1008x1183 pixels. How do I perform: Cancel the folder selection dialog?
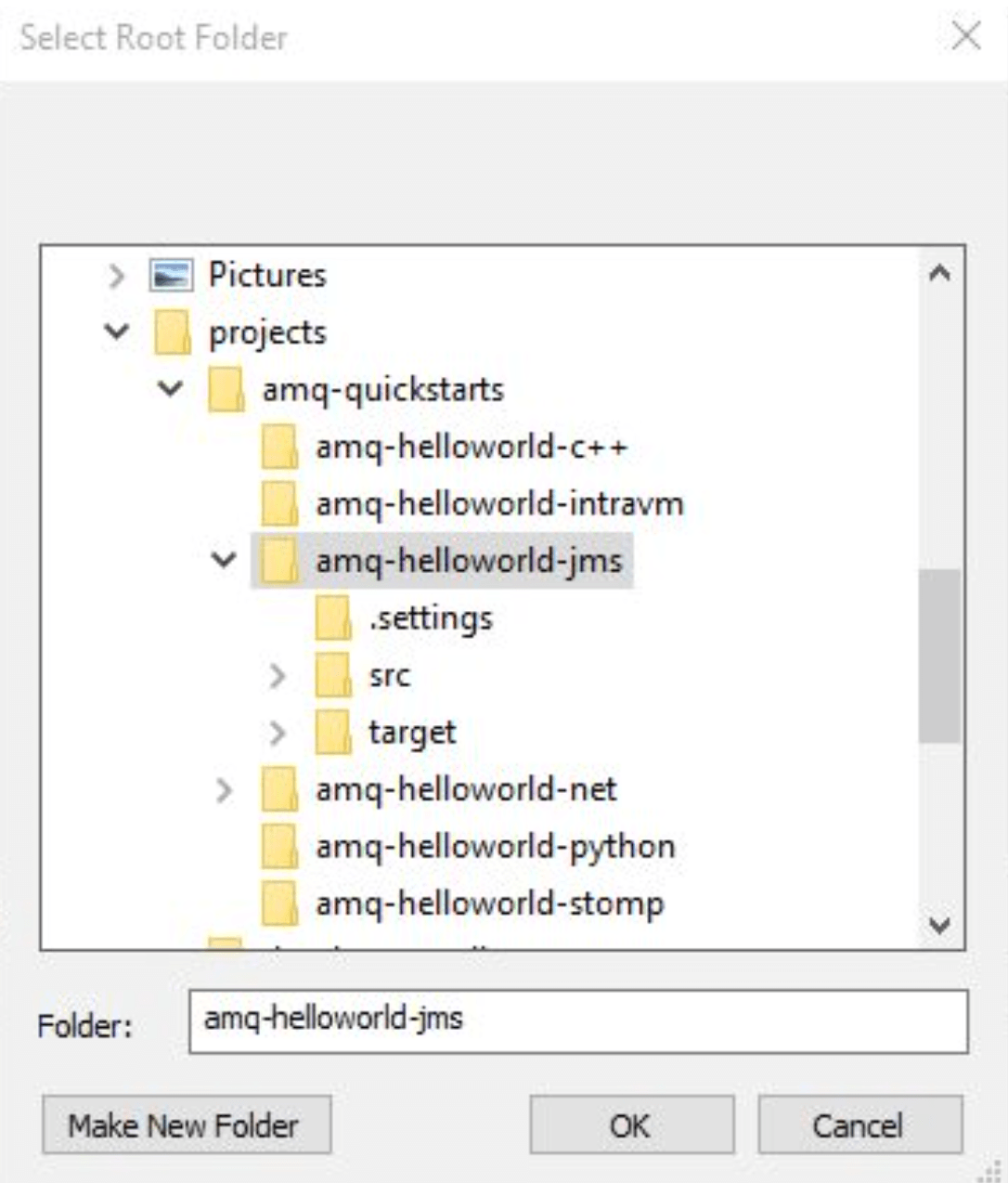click(x=859, y=1124)
